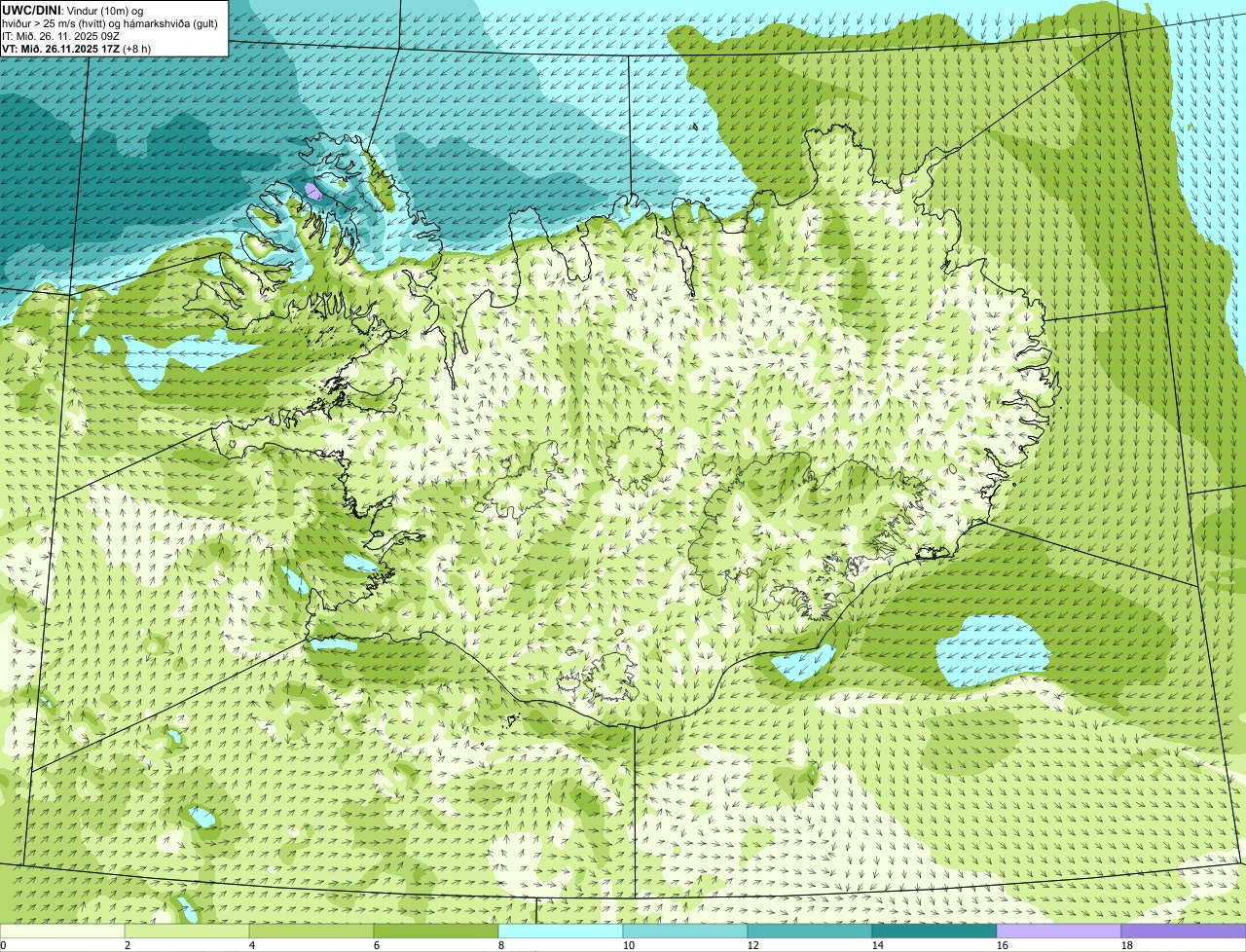Viewport: 1246px width, 952px height.
Task: Click the '14' label on the wind scale
Action: click(878, 945)
